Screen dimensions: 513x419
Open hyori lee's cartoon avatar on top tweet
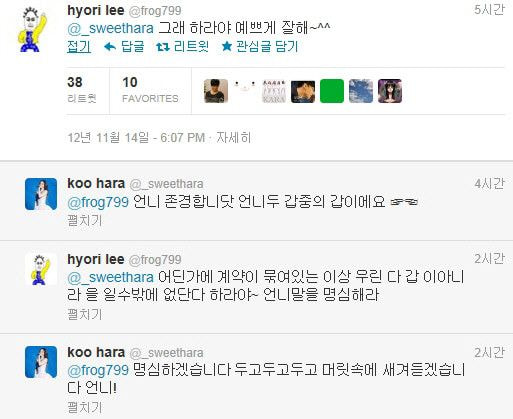32,30
